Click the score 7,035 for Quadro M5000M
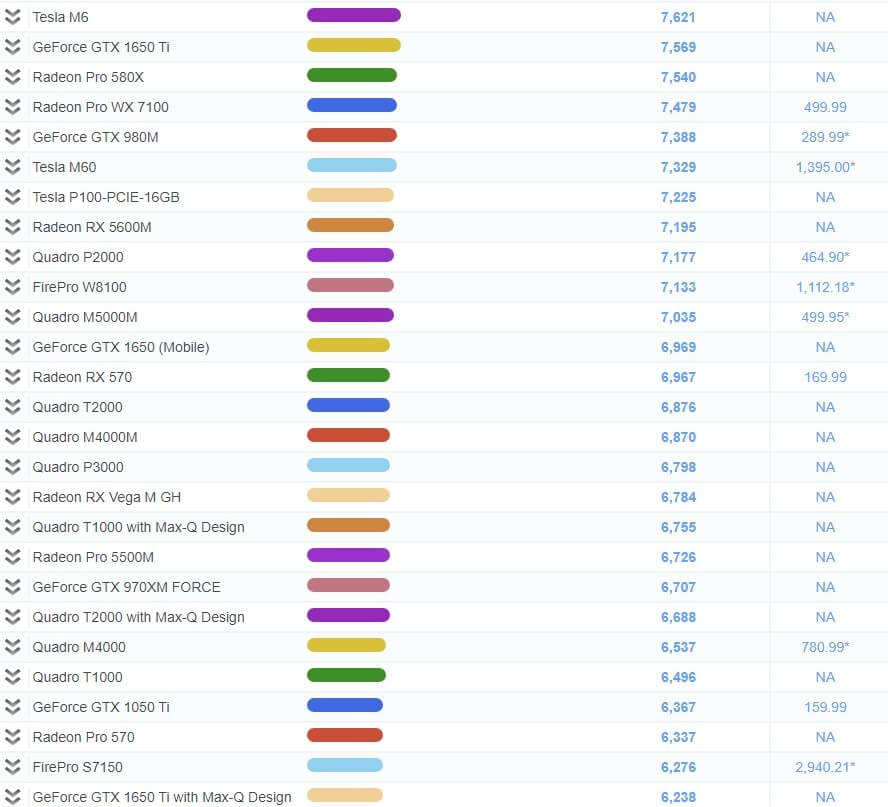The width and height of the screenshot is (888, 807). (x=678, y=318)
